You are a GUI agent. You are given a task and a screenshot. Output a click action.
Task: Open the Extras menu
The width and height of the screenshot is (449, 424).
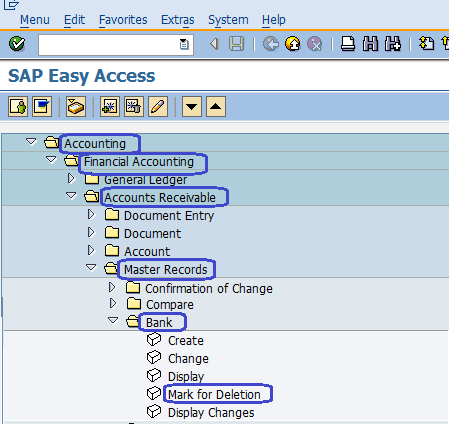click(178, 20)
